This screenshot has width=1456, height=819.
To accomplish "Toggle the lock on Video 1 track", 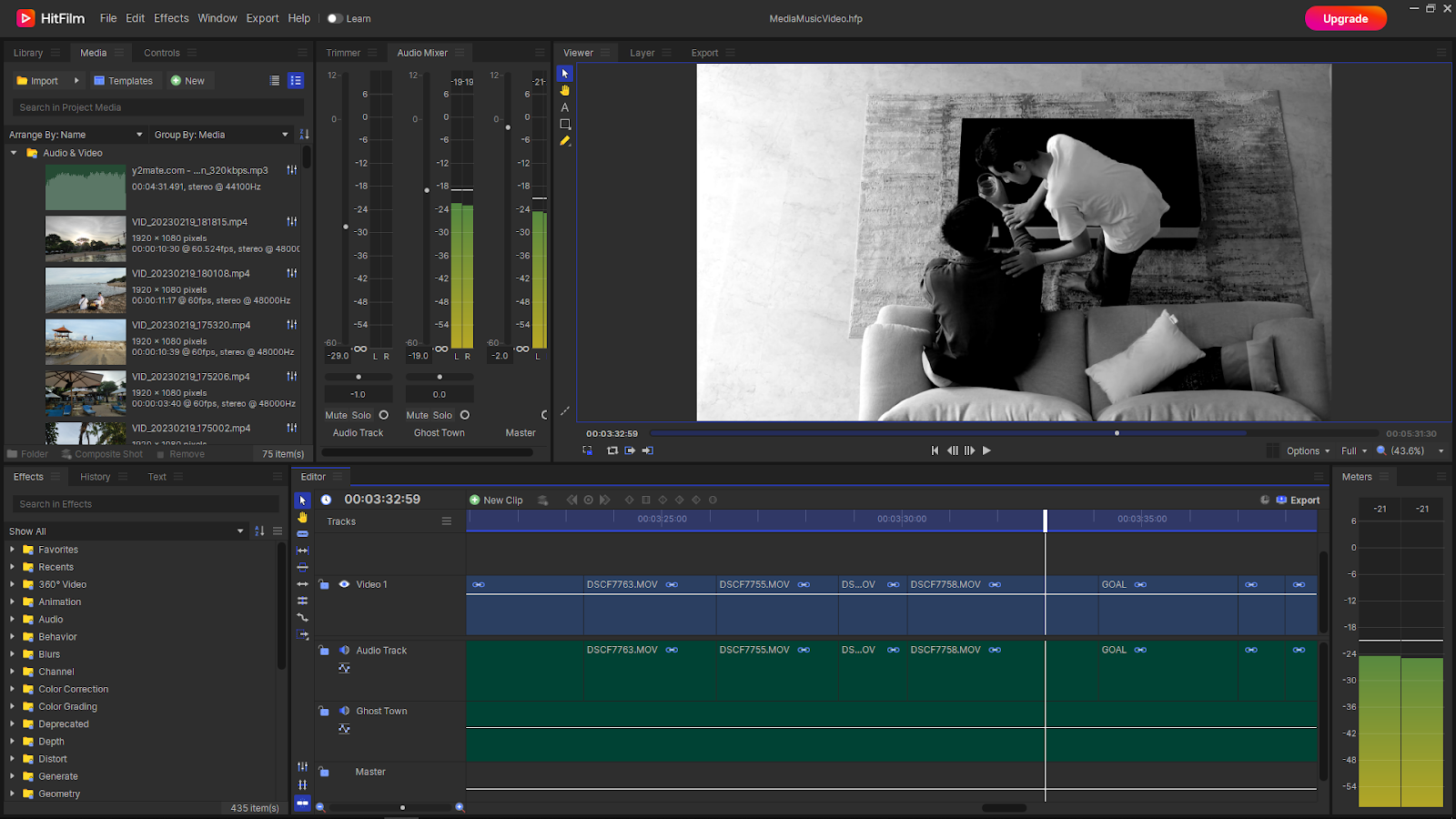I will [324, 584].
